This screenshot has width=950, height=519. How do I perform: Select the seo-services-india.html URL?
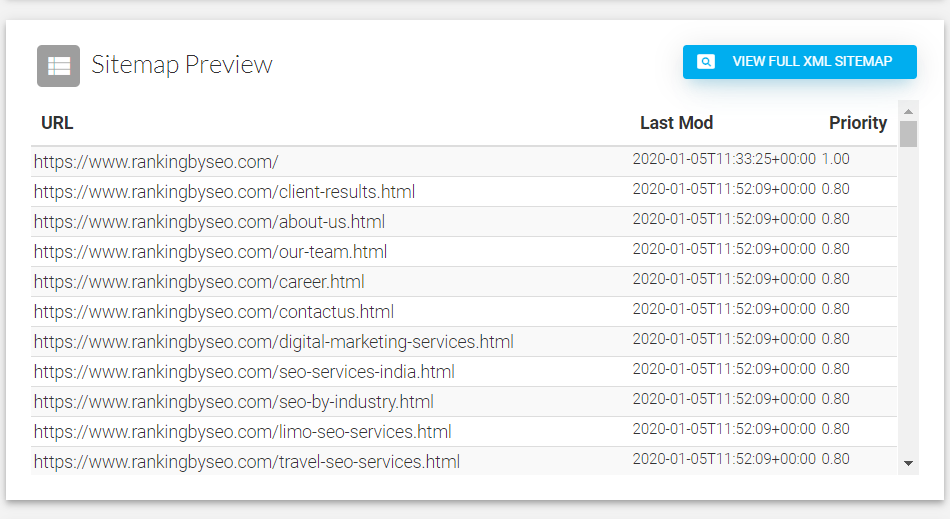point(244,372)
